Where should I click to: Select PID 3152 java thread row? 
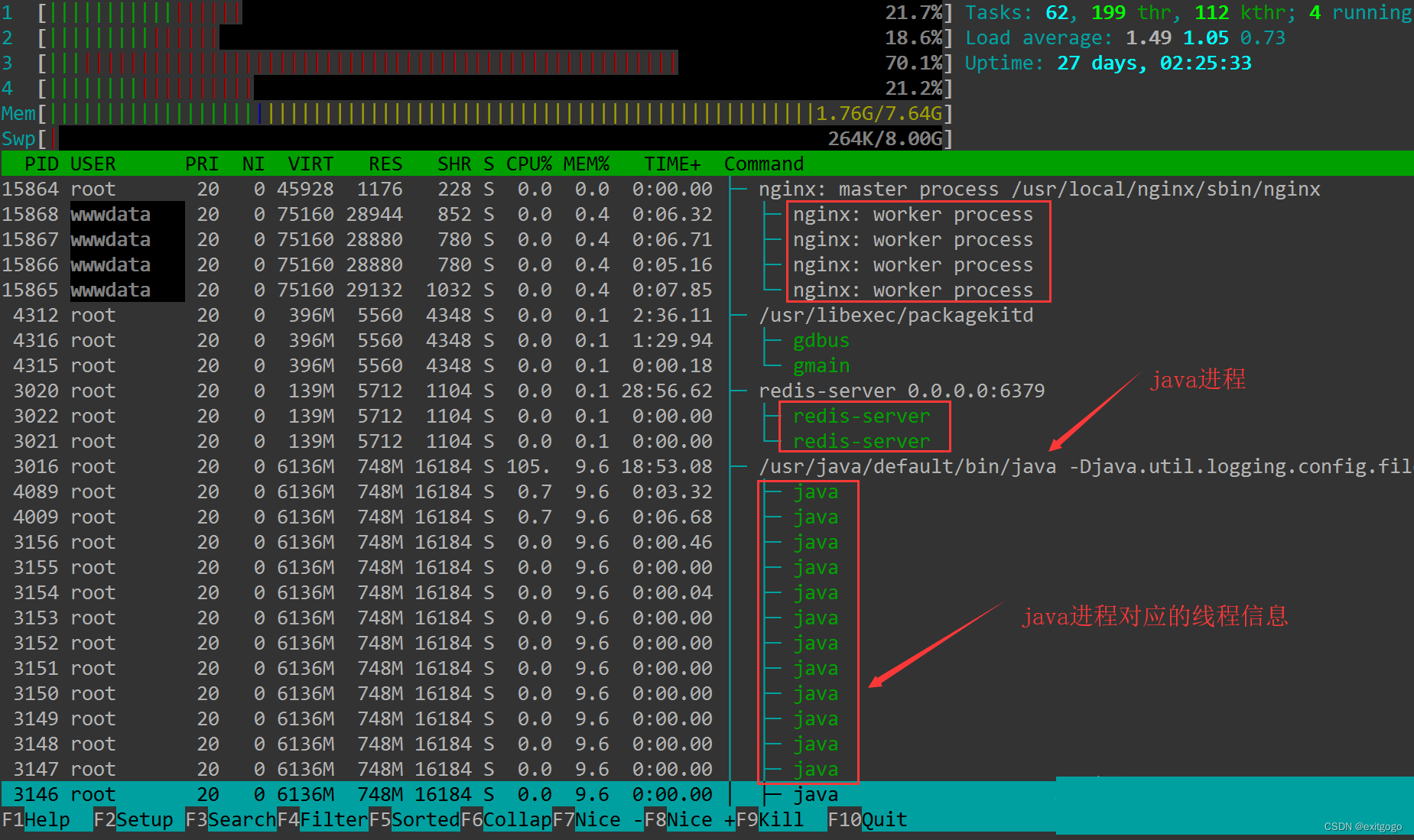(x=707, y=643)
